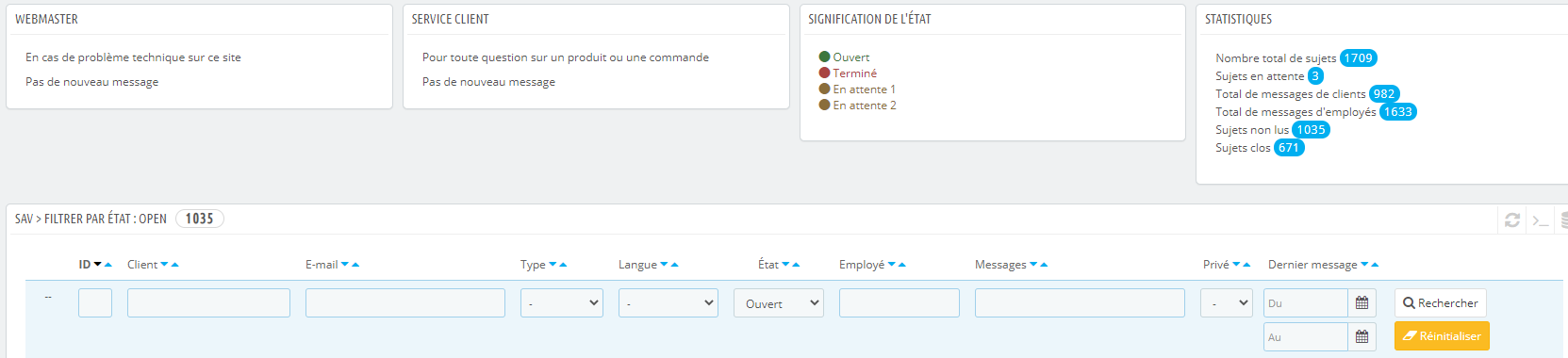Sort Messages column descending arrow
Viewport: 1568px width, 358px height.
click(x=1033, y=265)
